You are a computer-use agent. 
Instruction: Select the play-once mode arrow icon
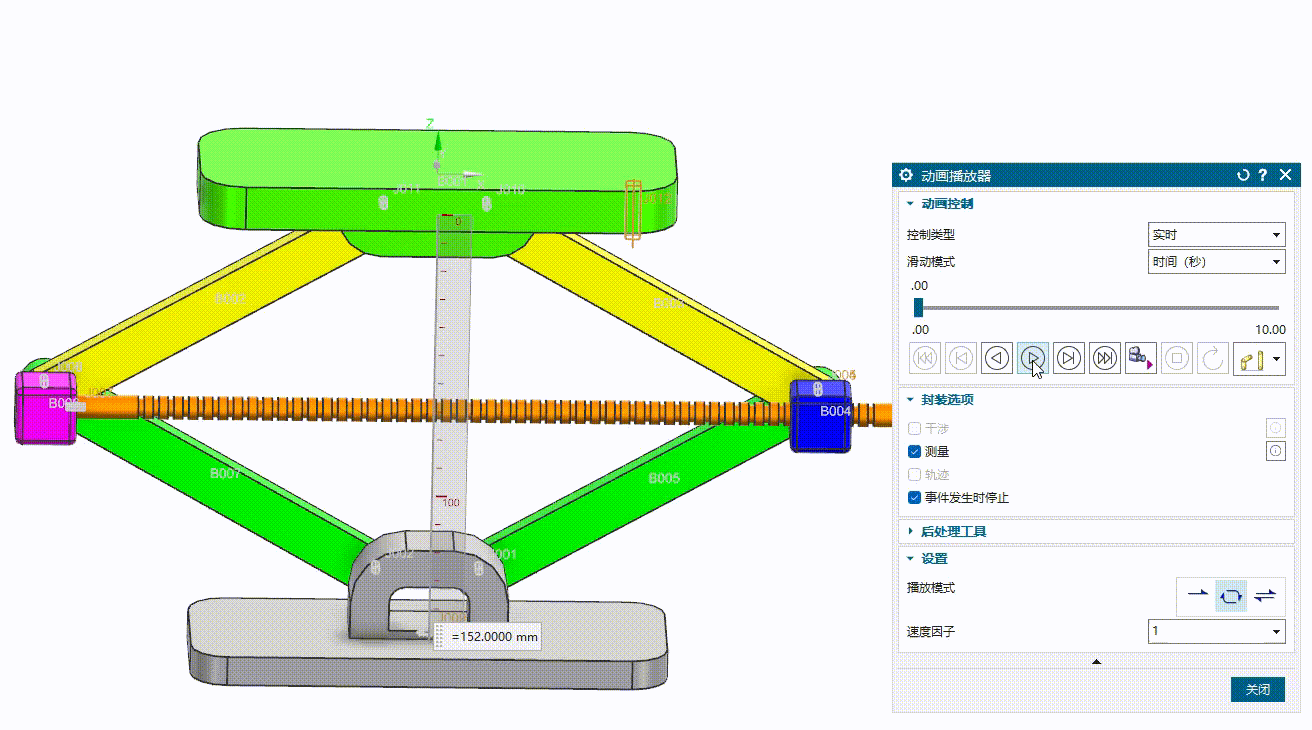coord(1197,595)
